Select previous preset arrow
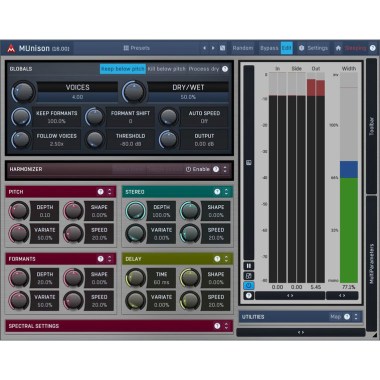Screen dimensions: 380x380 [204, 48]
